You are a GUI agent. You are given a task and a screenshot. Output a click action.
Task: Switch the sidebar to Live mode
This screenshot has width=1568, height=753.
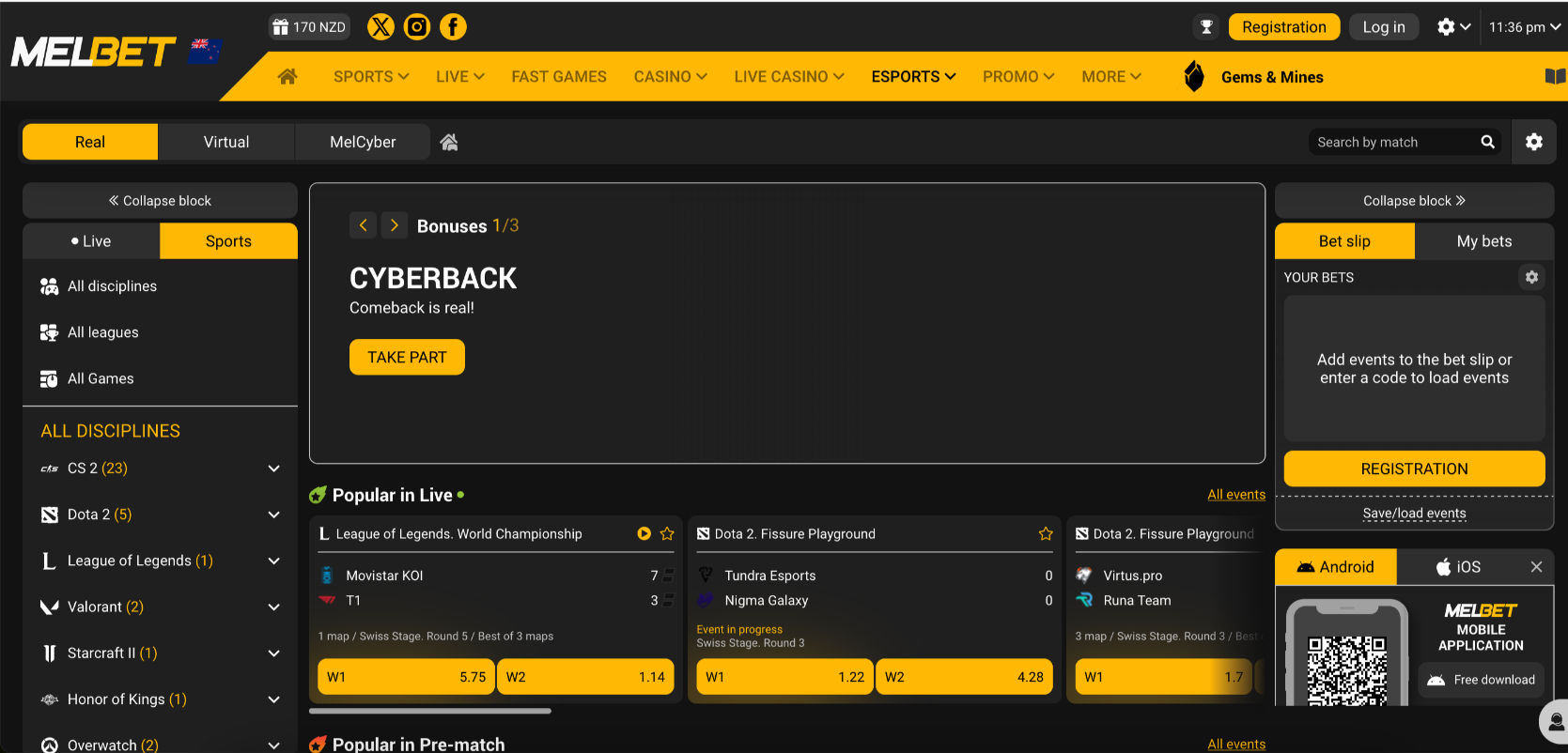click(x=91, y=241)
